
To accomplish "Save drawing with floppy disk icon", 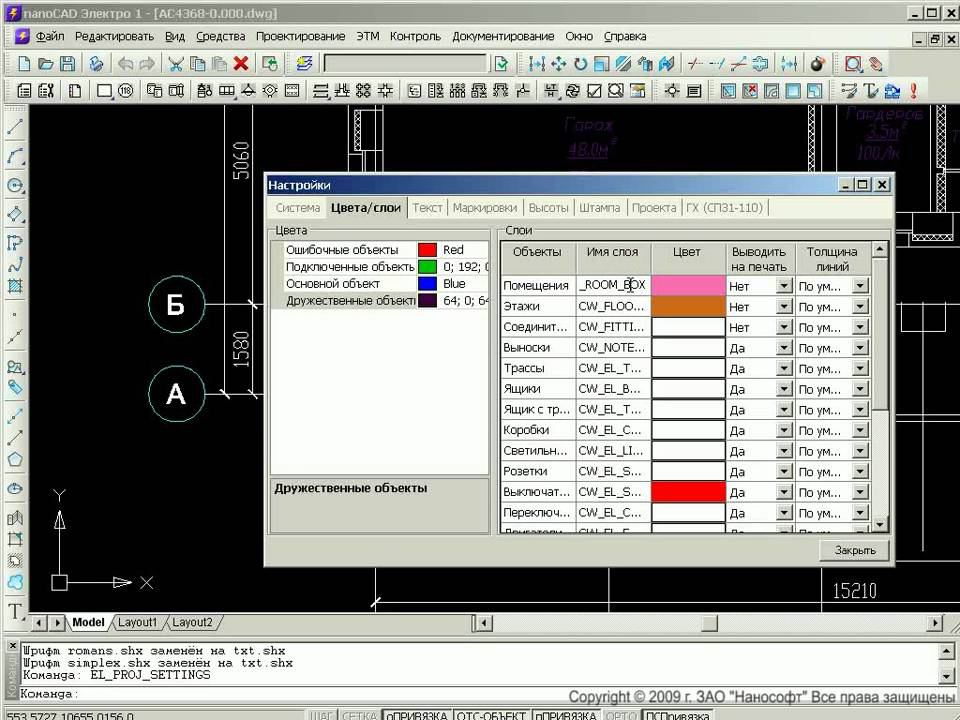I will pos(67,64).
